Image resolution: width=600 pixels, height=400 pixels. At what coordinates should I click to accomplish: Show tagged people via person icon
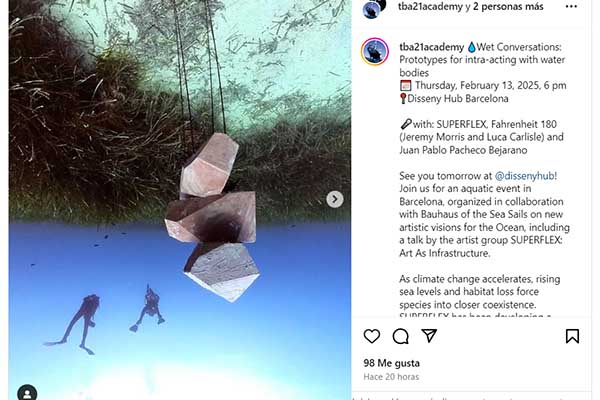pyautogui.click(x=27, y=394)
